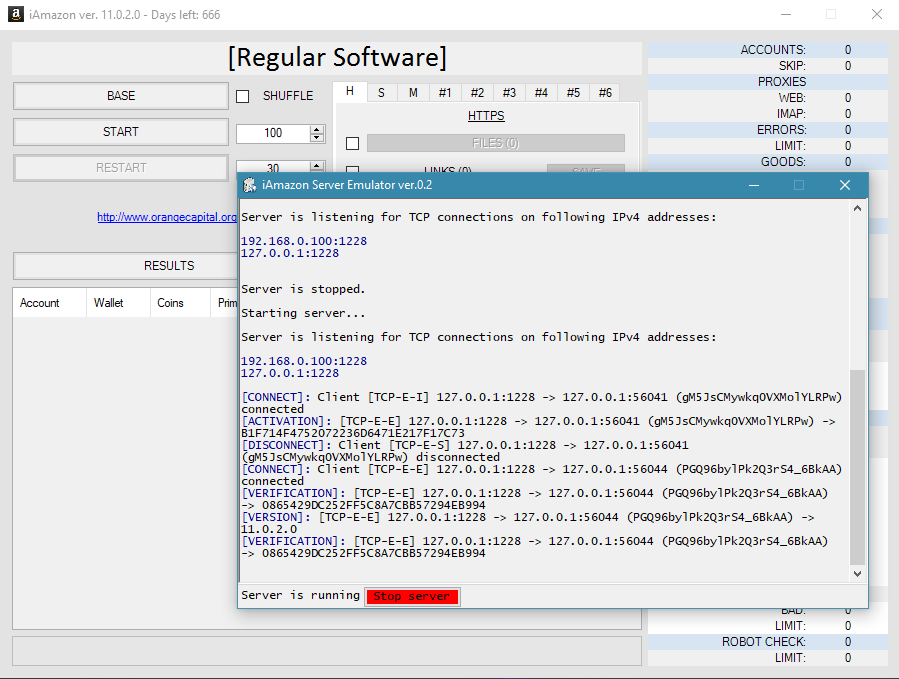This screenshot has height=679, width=899.
Task: Click the PROXIES heading
Action: coord(781,82)
